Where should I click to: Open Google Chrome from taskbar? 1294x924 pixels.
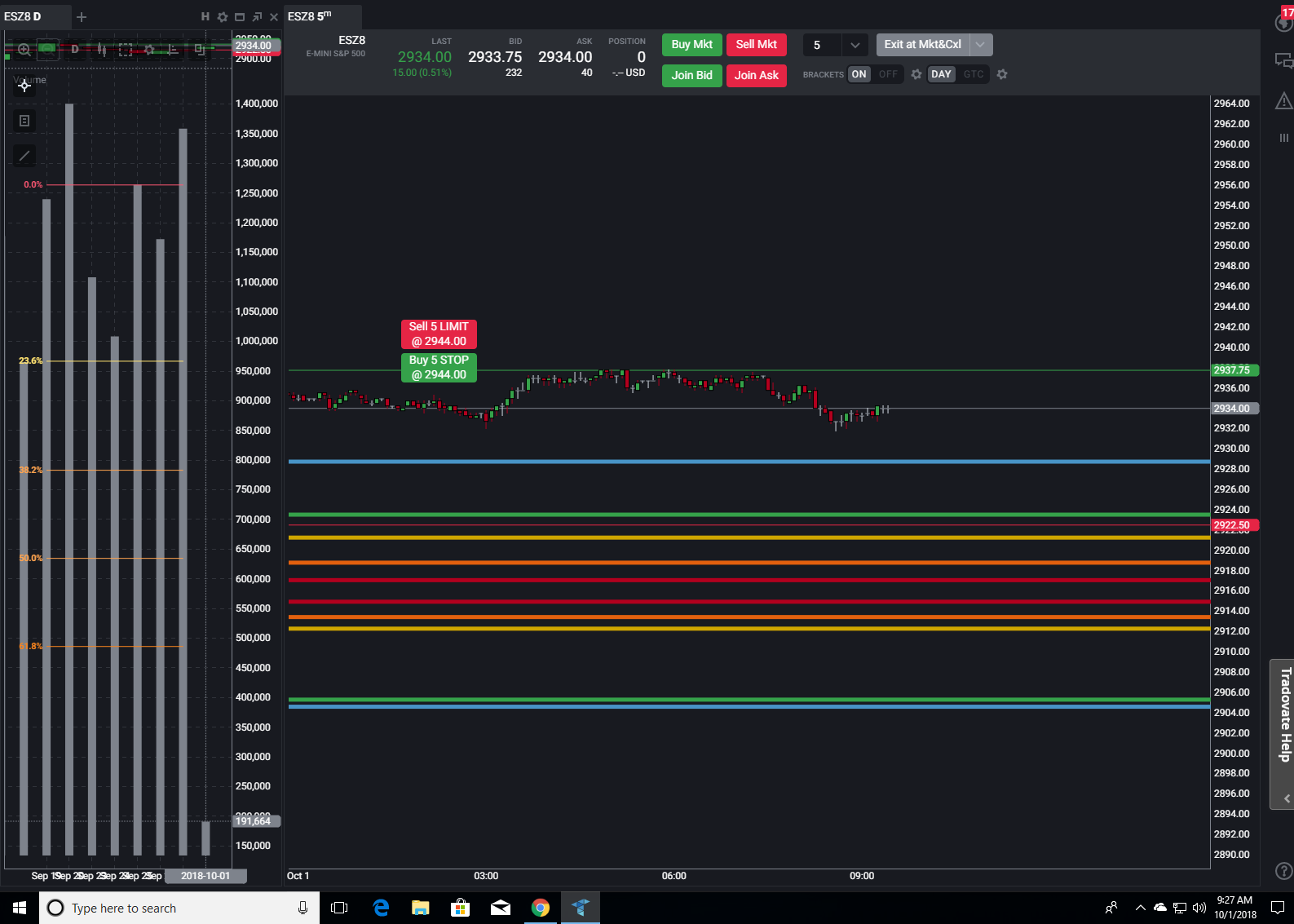tap(540, 908)
